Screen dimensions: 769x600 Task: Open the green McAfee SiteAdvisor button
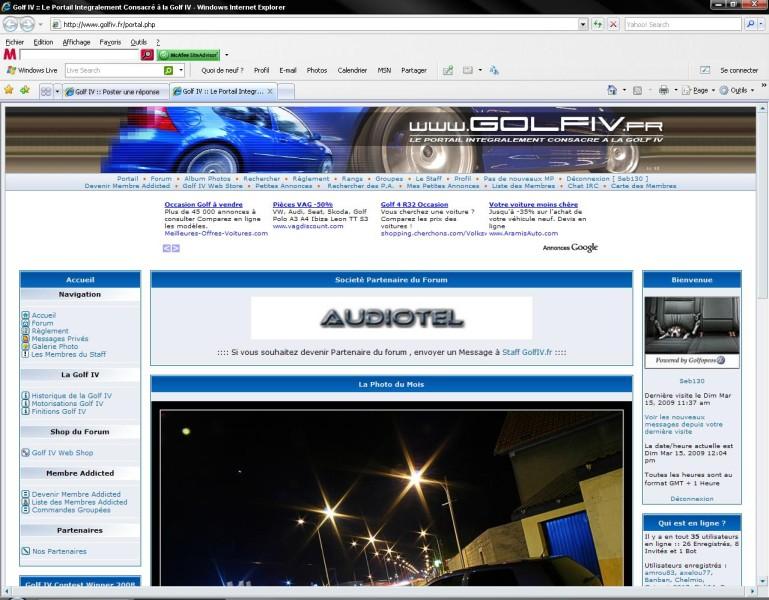(x=188, y=55)
